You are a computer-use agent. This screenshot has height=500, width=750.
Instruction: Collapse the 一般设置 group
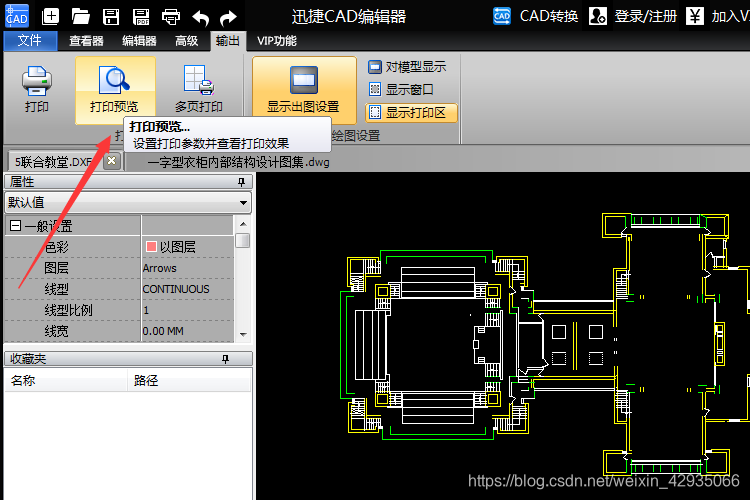point(15,225)
